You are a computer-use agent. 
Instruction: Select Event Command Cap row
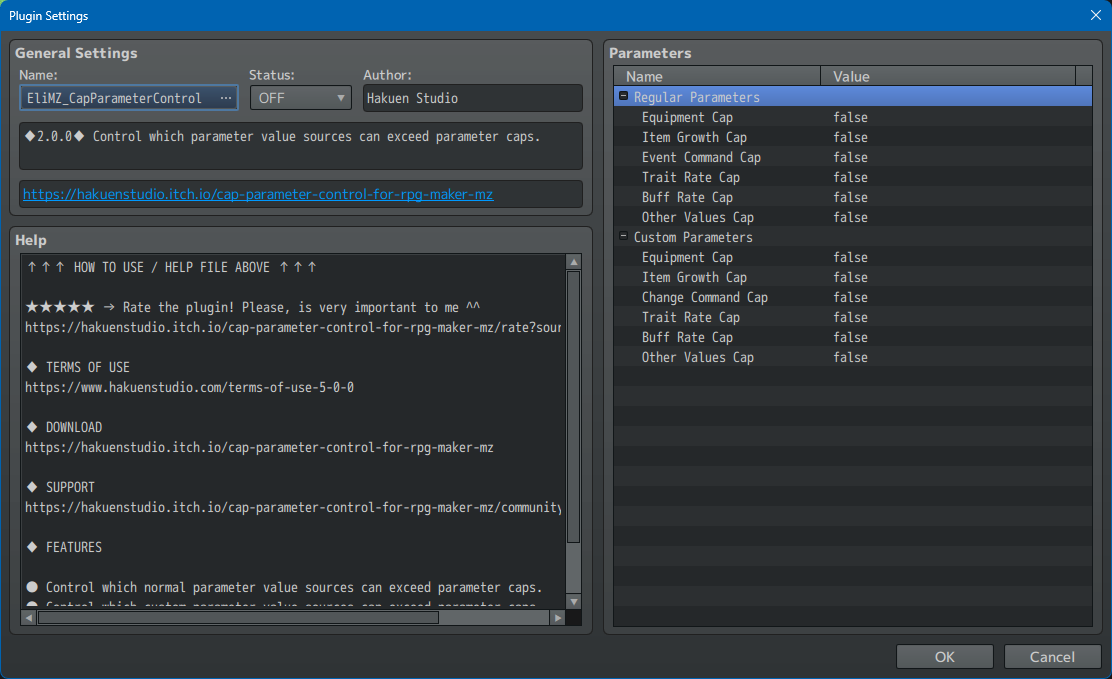(852, 157)
